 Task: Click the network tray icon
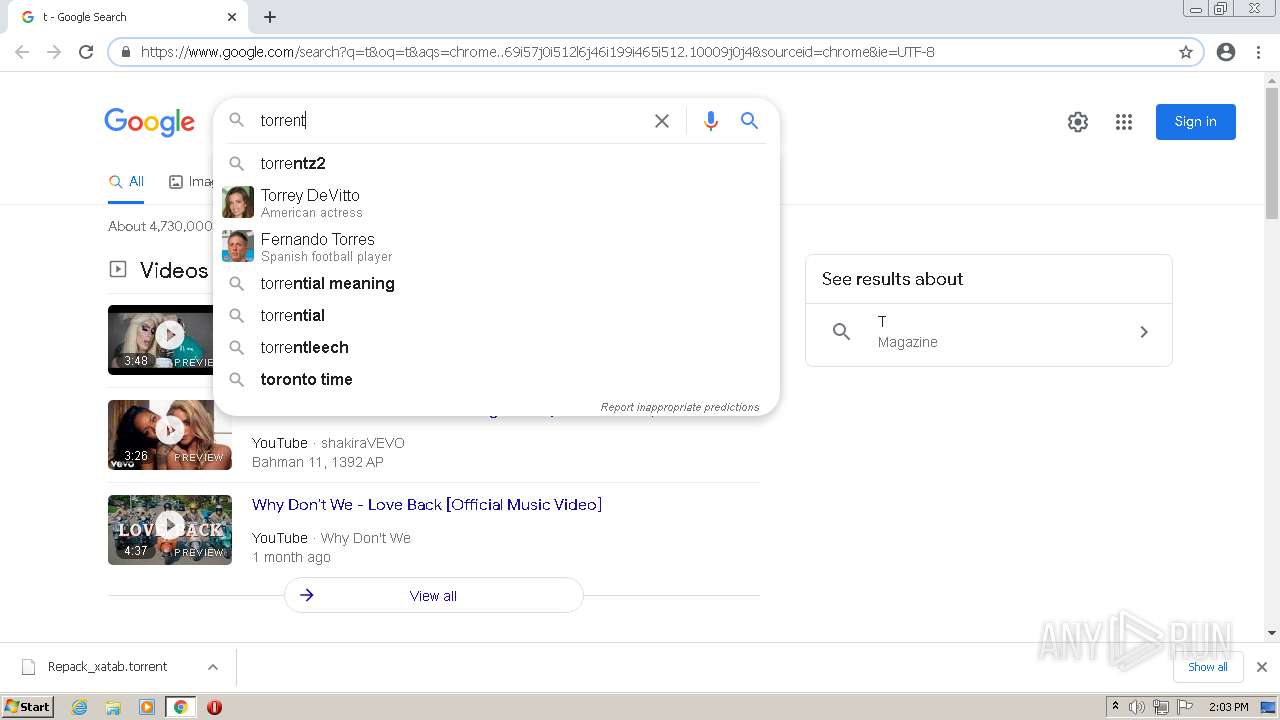[1161, 707]
